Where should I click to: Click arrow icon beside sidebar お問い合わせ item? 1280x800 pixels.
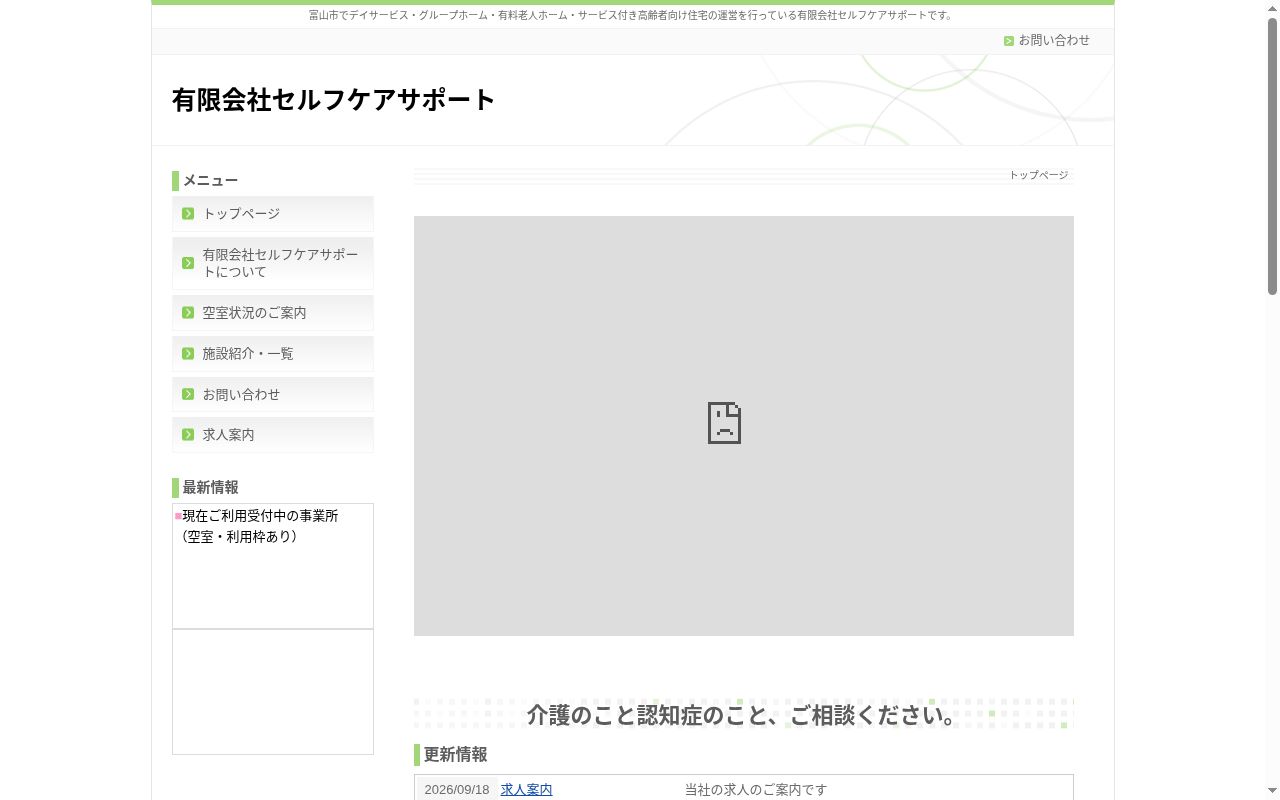[x=188, y=394]
